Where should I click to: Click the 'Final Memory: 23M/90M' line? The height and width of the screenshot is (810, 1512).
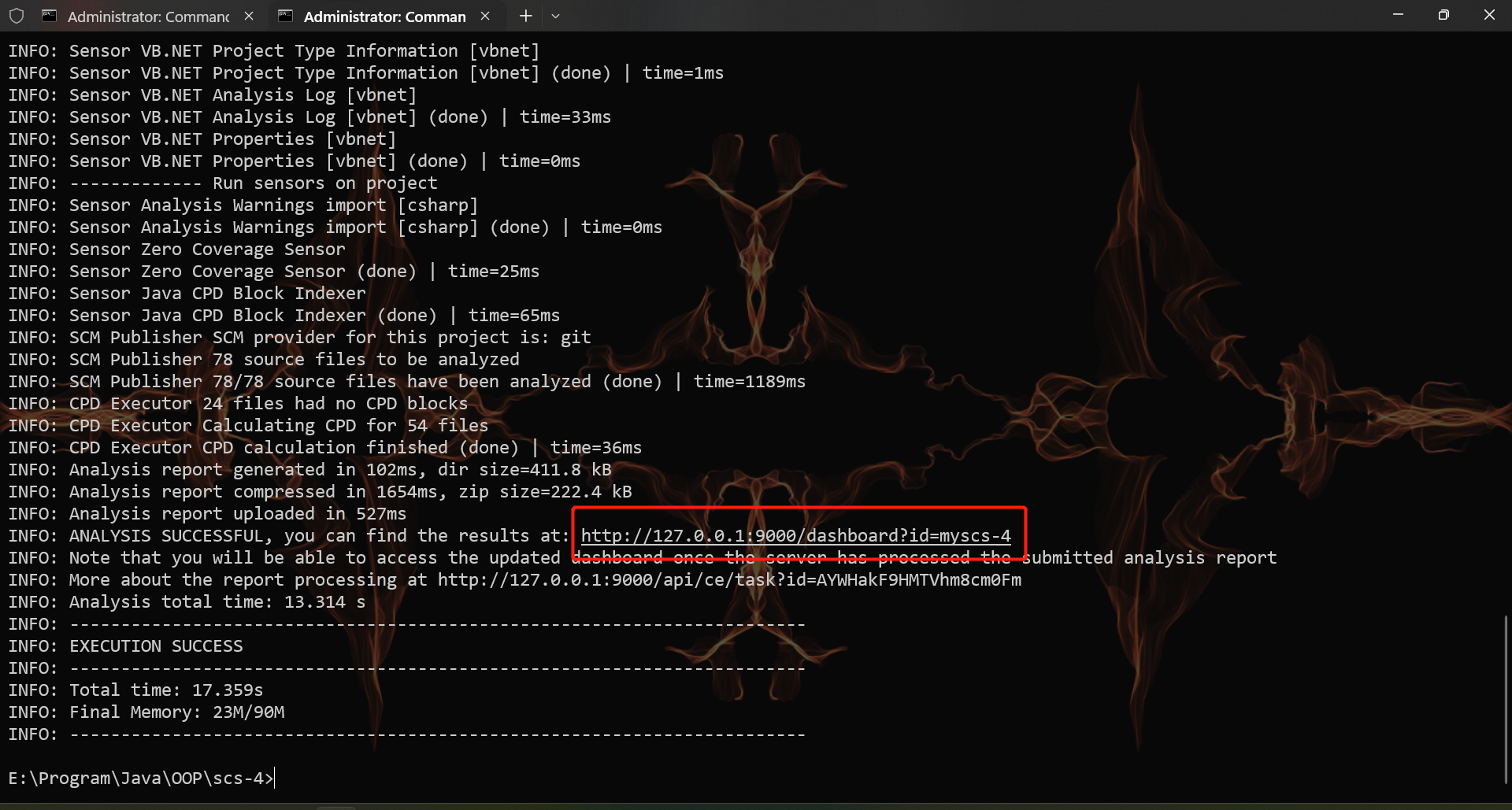pos(176,712)
